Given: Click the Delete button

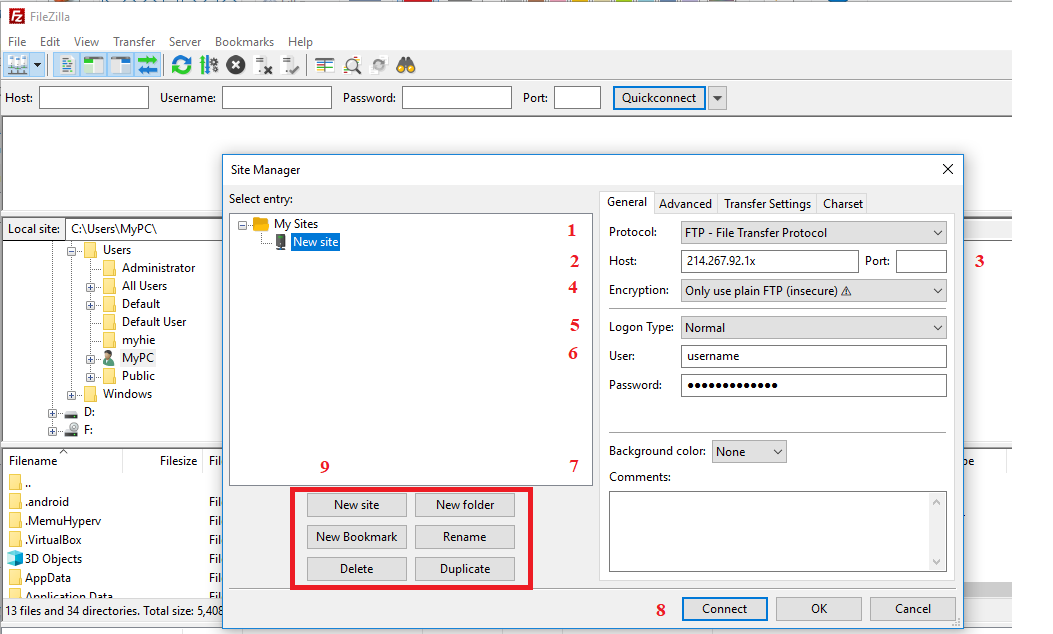Looking at the screenshot, I should click(357, 569).
